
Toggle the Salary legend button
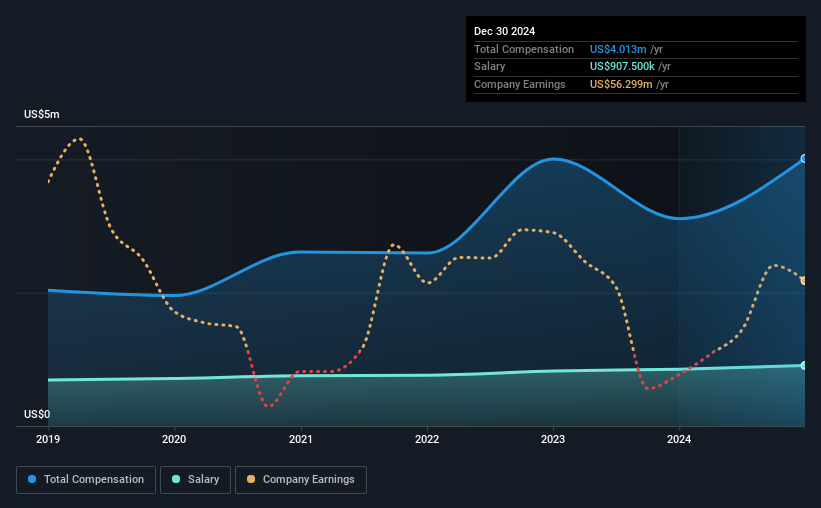195,480
